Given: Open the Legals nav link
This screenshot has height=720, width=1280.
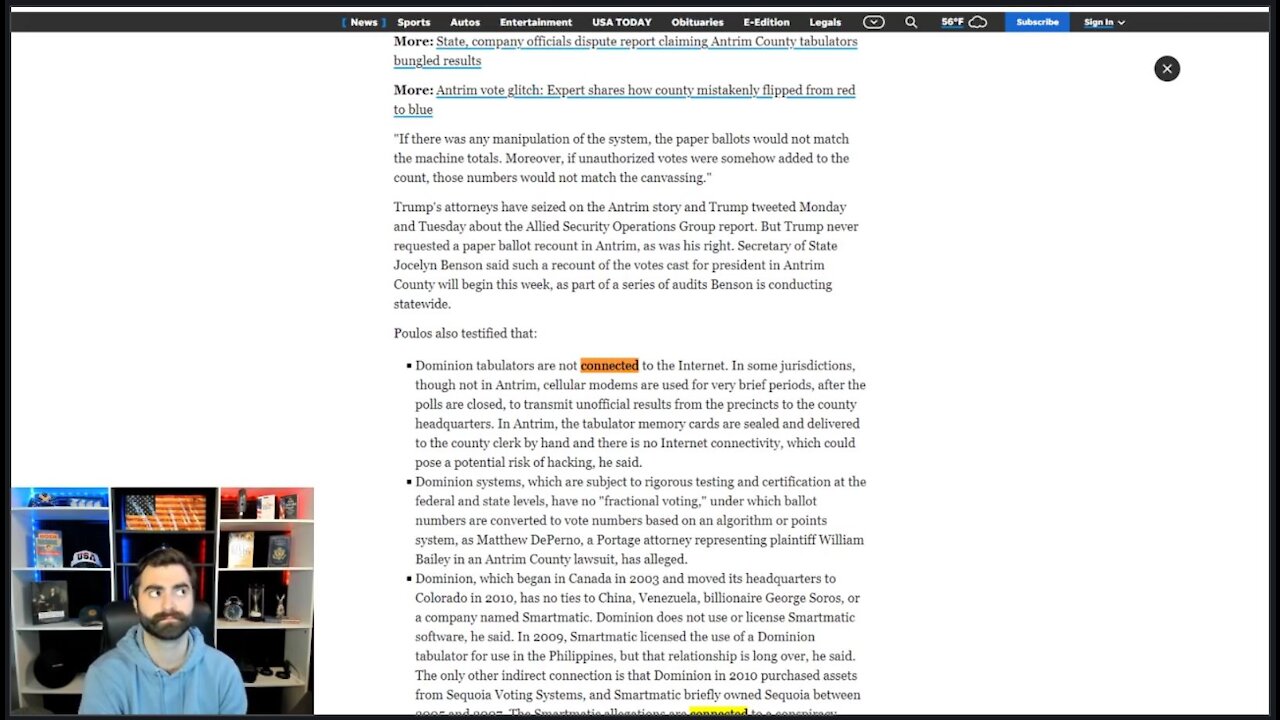Looking at the screenshot, I should click(x=825, y=22).
